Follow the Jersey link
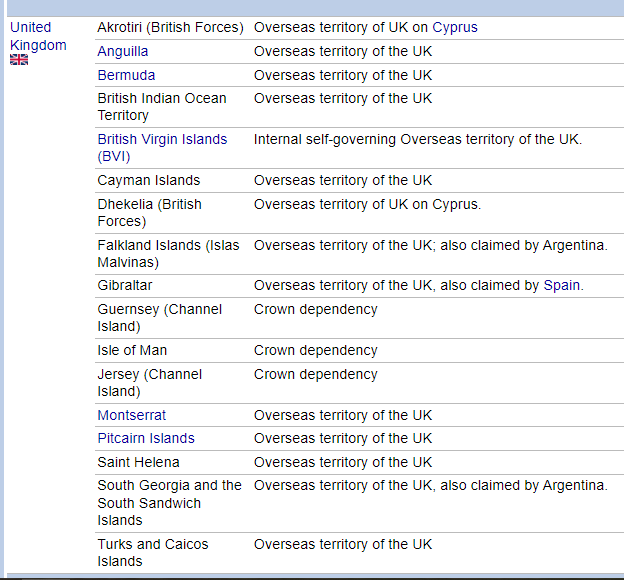Image resolution: width=624 pixels, height=580 pixels. 119,374
